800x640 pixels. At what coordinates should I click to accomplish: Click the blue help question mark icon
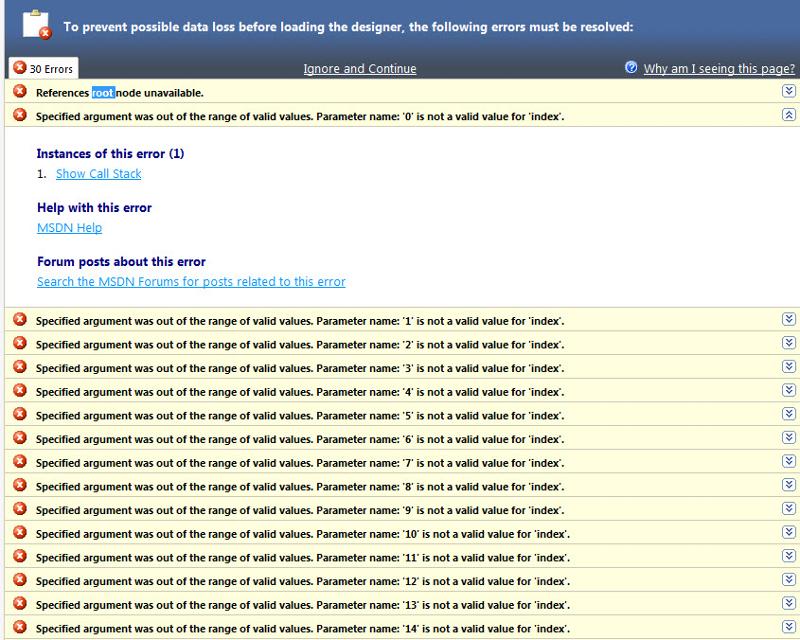tap(631, 67)
